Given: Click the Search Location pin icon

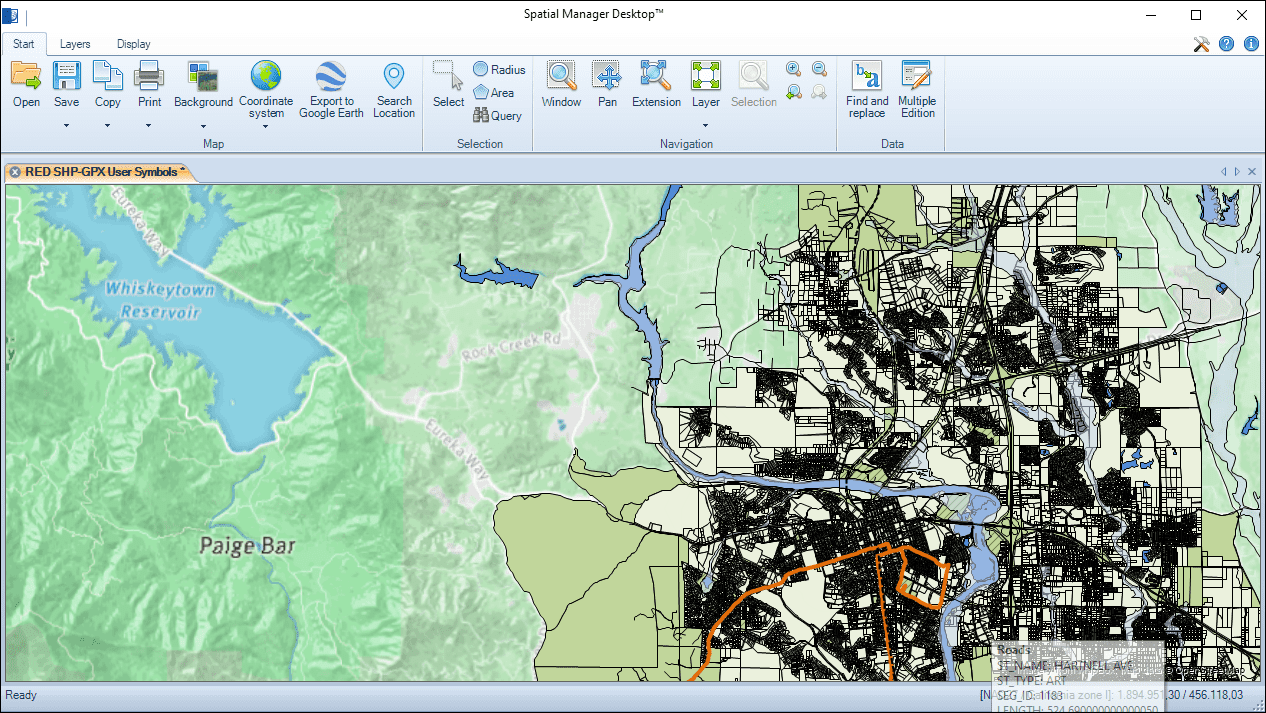Looking at the screenshot, I should coord(394,77).
